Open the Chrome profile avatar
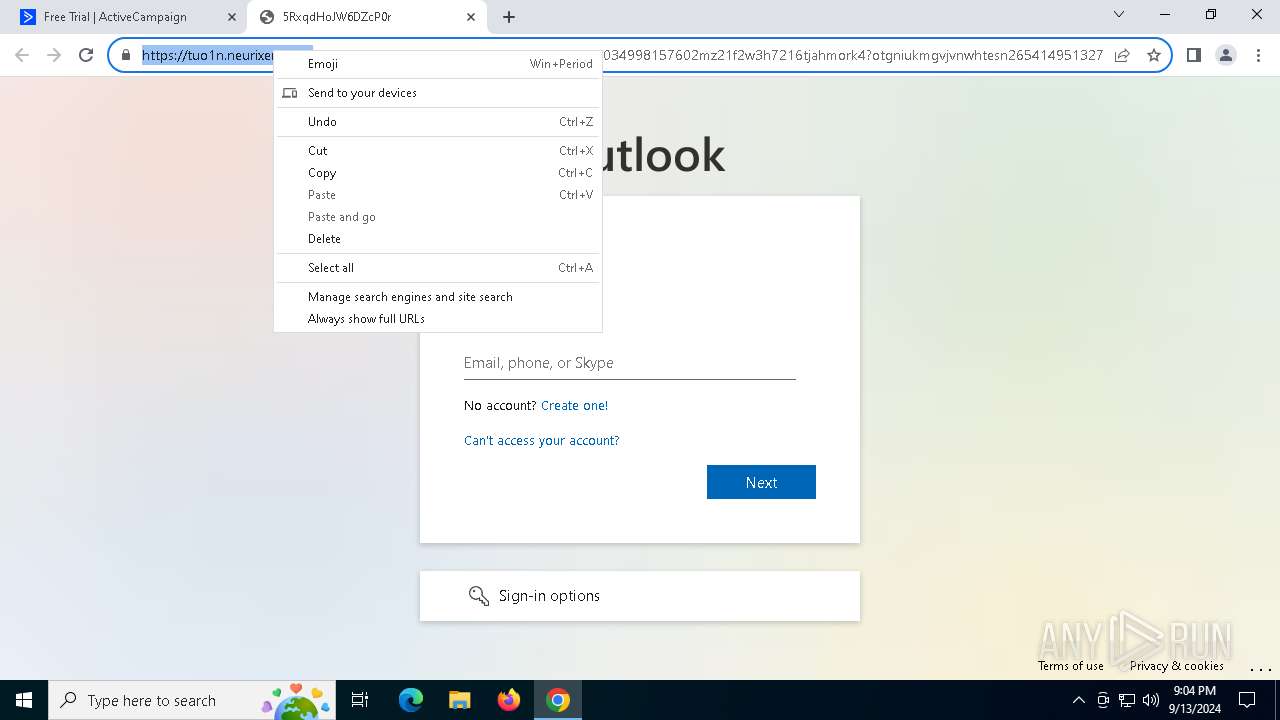This screenshot has height=720, width=1280. coord(1225,55)
